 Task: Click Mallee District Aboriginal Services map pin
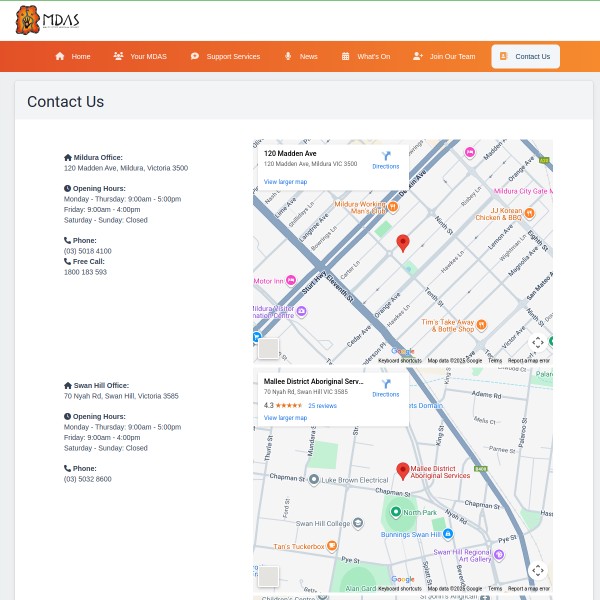coord(403,470)
